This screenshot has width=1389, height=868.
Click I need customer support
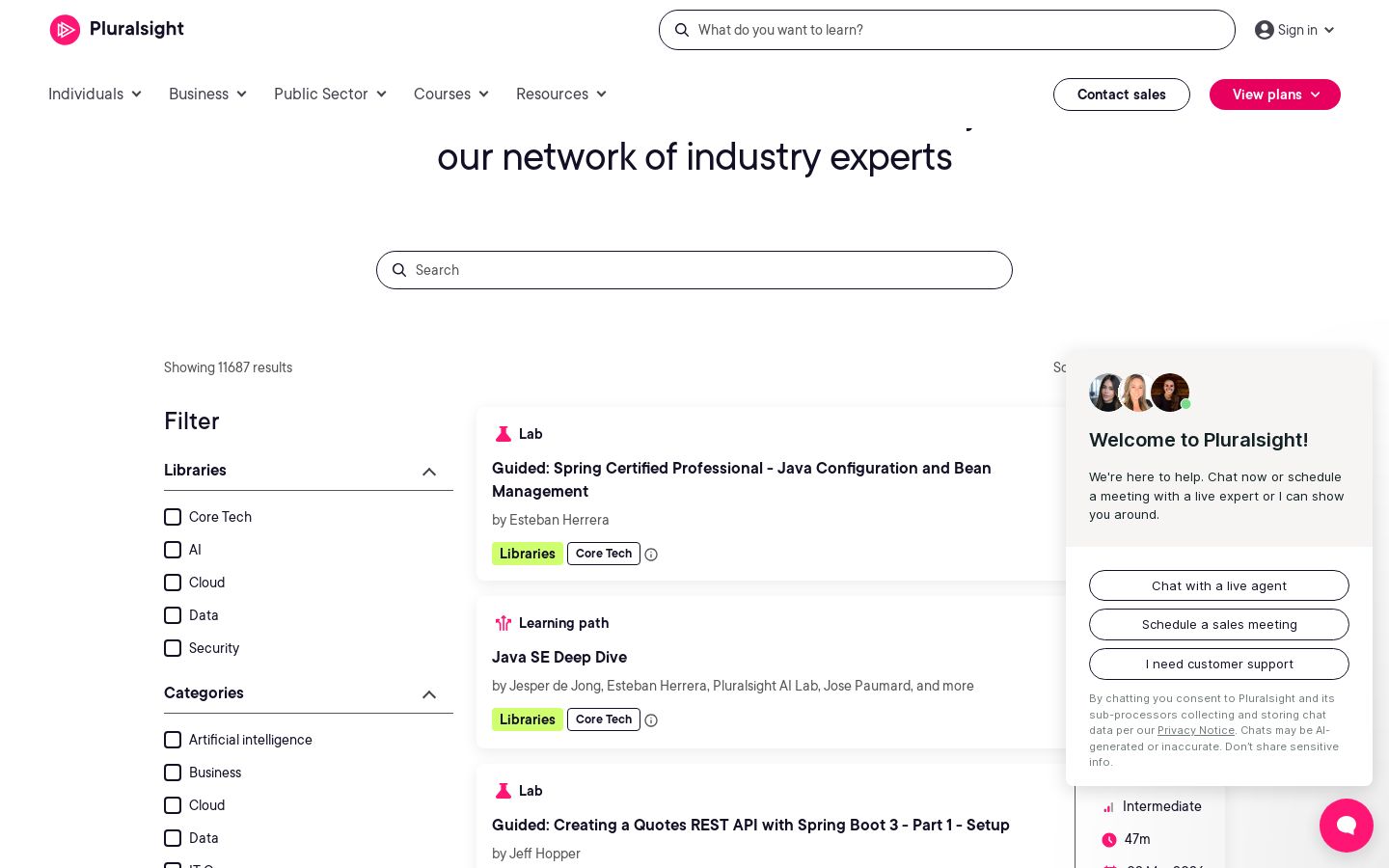[x=1219, y=665]
